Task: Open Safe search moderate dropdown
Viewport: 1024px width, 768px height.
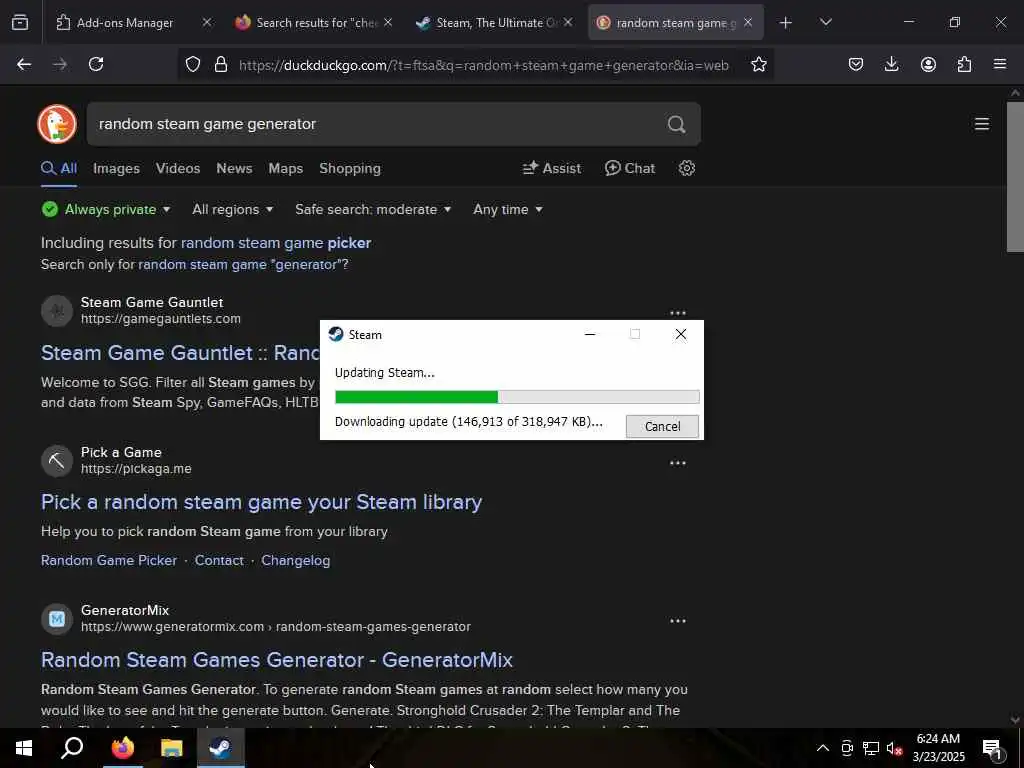Action: pyautogui.click(x=373, y=209)
